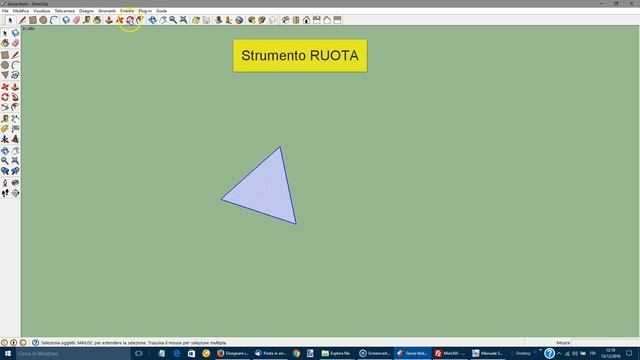Pick the Protractor tool in the left palette
640x360 pixels.
pos(5,129)
